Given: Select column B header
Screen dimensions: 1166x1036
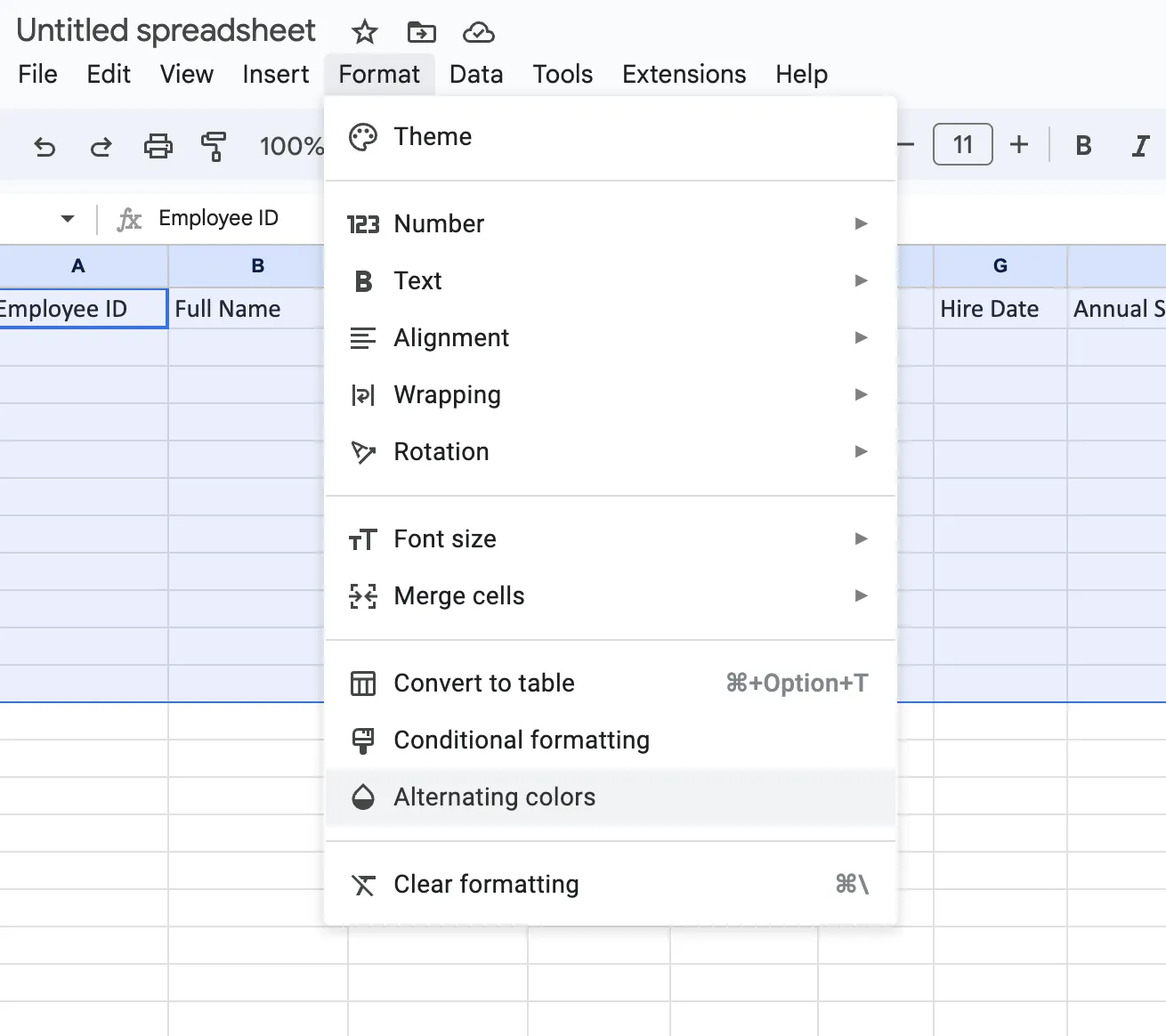Looking at the screenshot, I should pyautogui.click(x=247, y=266).
